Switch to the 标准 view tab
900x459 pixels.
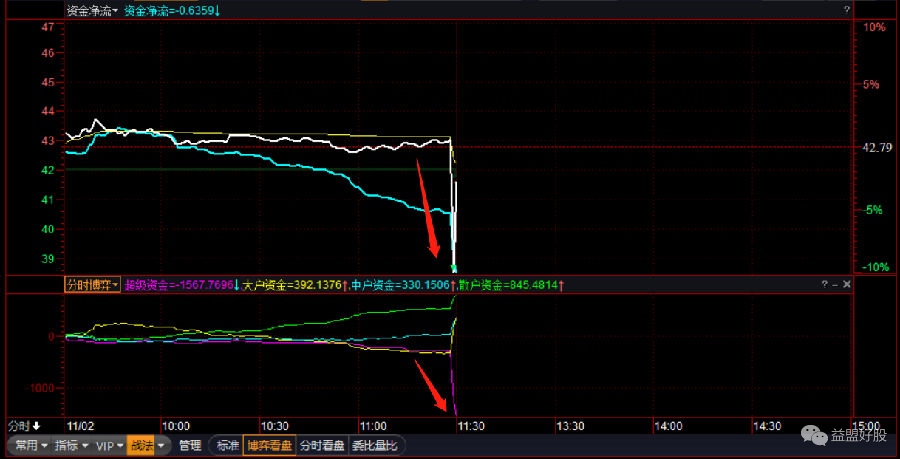tap(228, 445)
